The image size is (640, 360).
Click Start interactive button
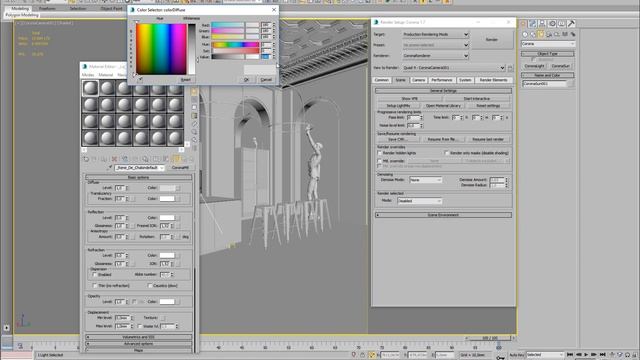click(477, 99)
